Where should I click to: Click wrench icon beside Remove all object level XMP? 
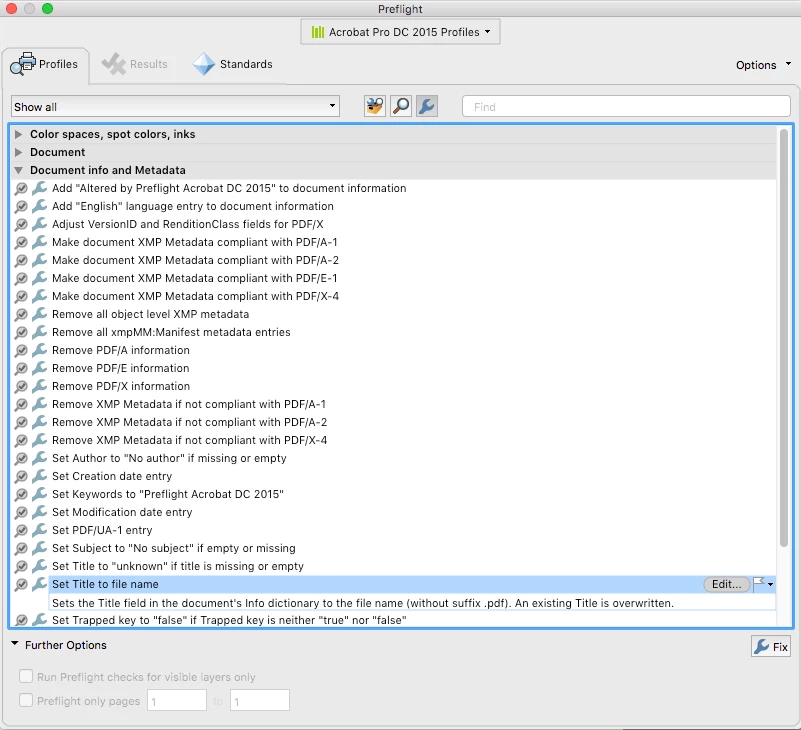[39, 314]
